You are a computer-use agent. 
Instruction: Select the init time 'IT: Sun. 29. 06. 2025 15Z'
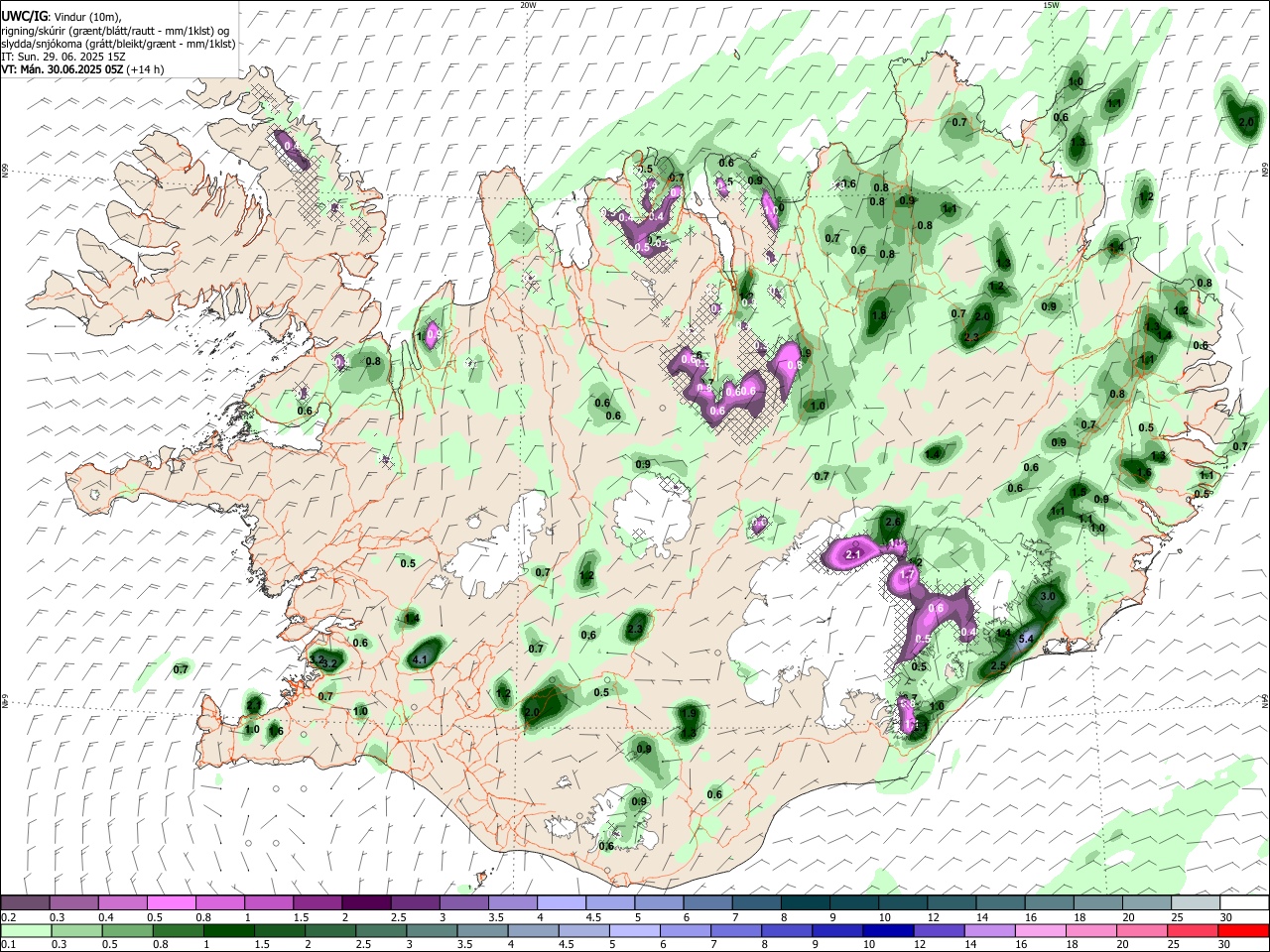63,57
